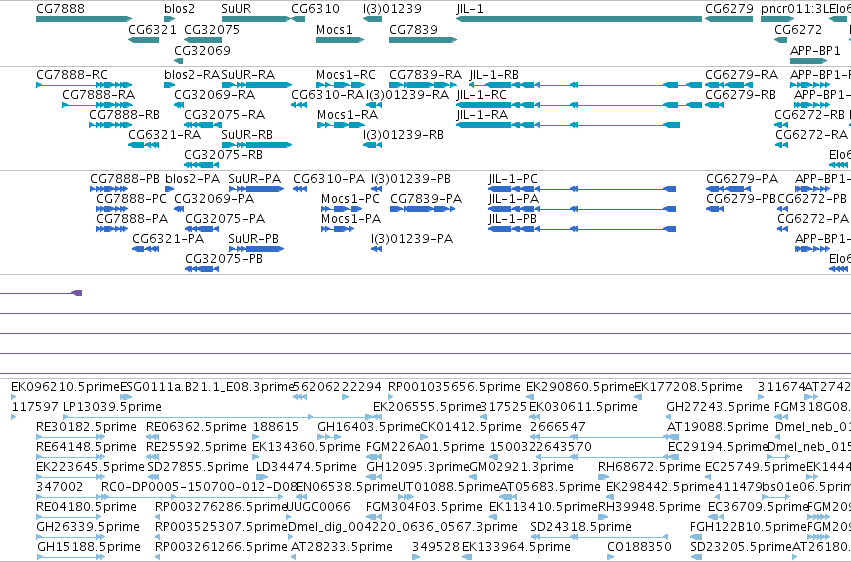Select the CG7888-RB transcript label
Viewport: 851px width, 562px height.
tap(124, 114)
